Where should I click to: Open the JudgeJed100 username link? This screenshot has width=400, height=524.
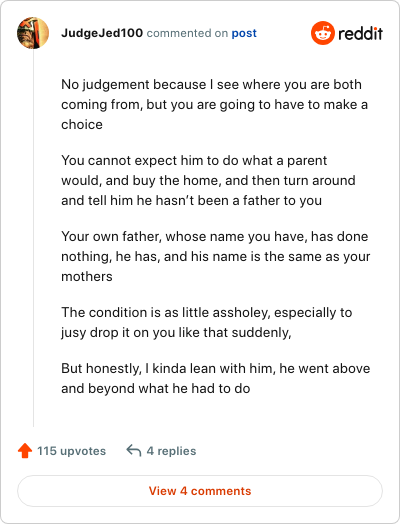point(102,33)
